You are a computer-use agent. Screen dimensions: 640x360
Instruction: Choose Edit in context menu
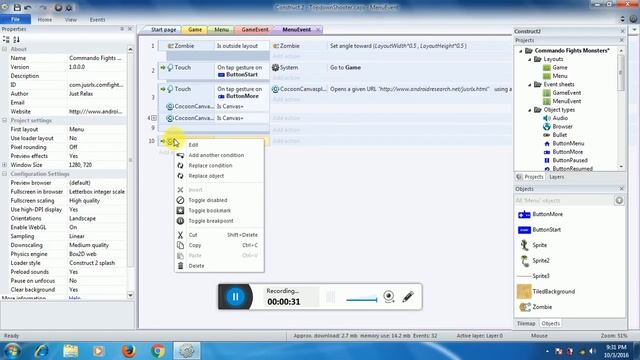[219, 145]
